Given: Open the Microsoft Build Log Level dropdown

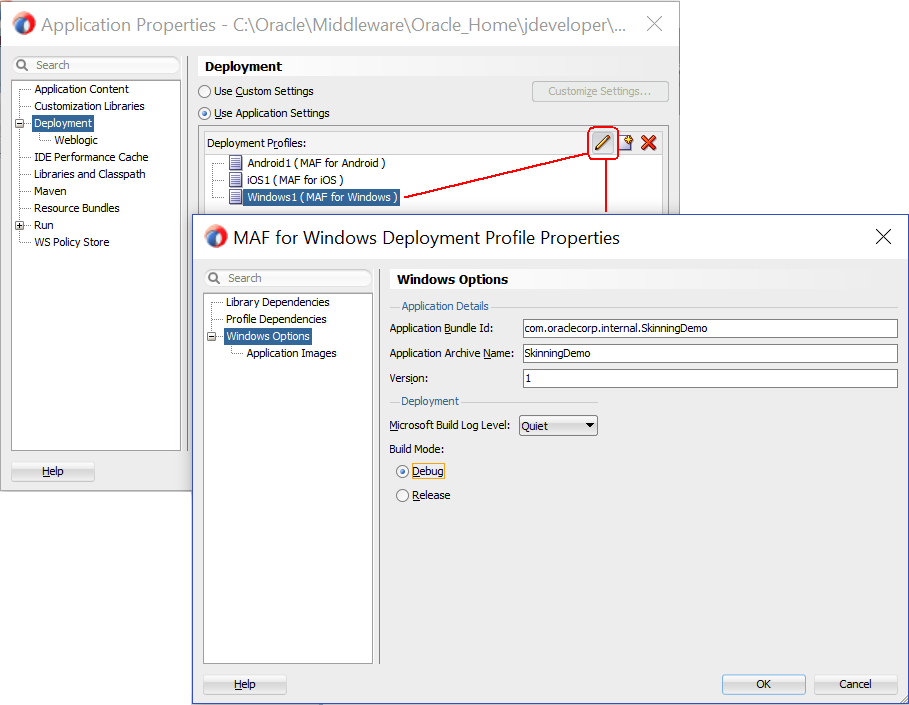Looking at the screenshot, I should pos(558,426).
